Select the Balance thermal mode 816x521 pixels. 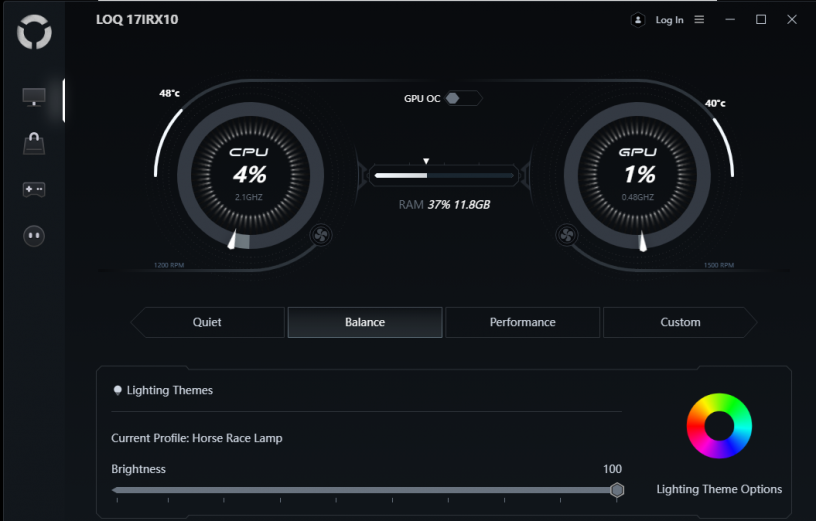click(365, 322)
